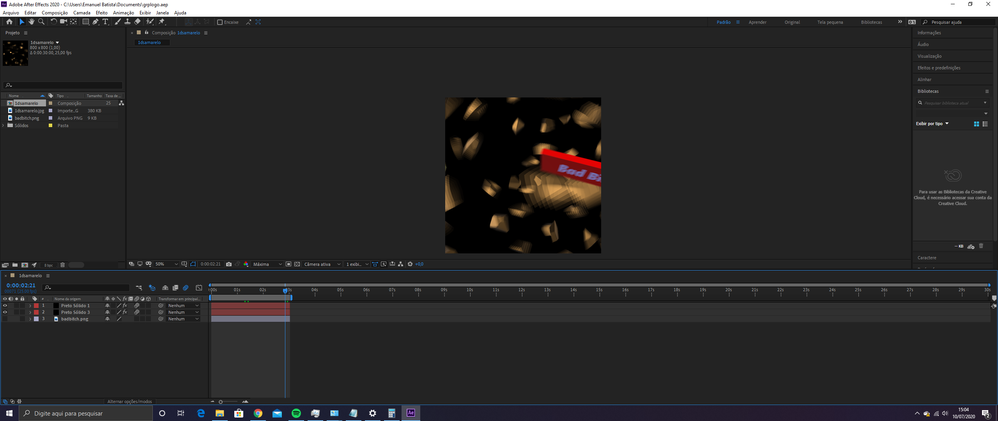Screen dimensions: 998x421
Task: Click in the Pesquisar ajuda search field
Action: pyautogui.click(x=958, y=22)
